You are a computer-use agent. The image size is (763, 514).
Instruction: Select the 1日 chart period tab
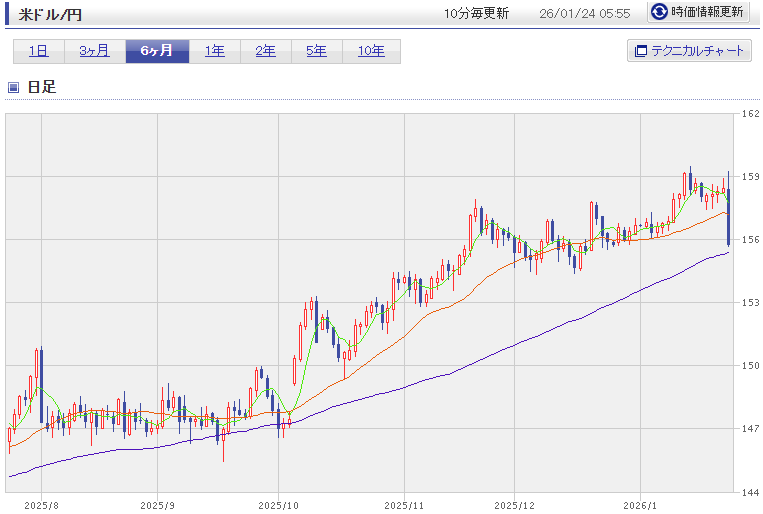pyautogui.click(x=38, y=51)
